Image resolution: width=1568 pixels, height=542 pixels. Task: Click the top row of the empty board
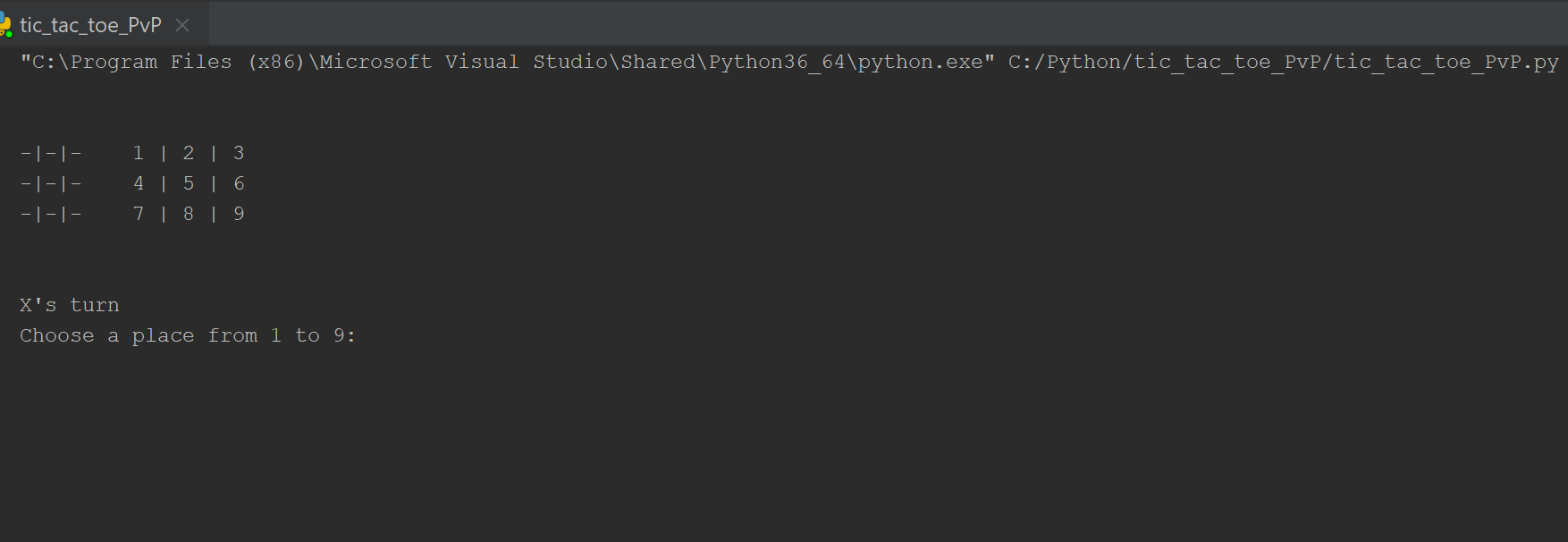point(51,153)
